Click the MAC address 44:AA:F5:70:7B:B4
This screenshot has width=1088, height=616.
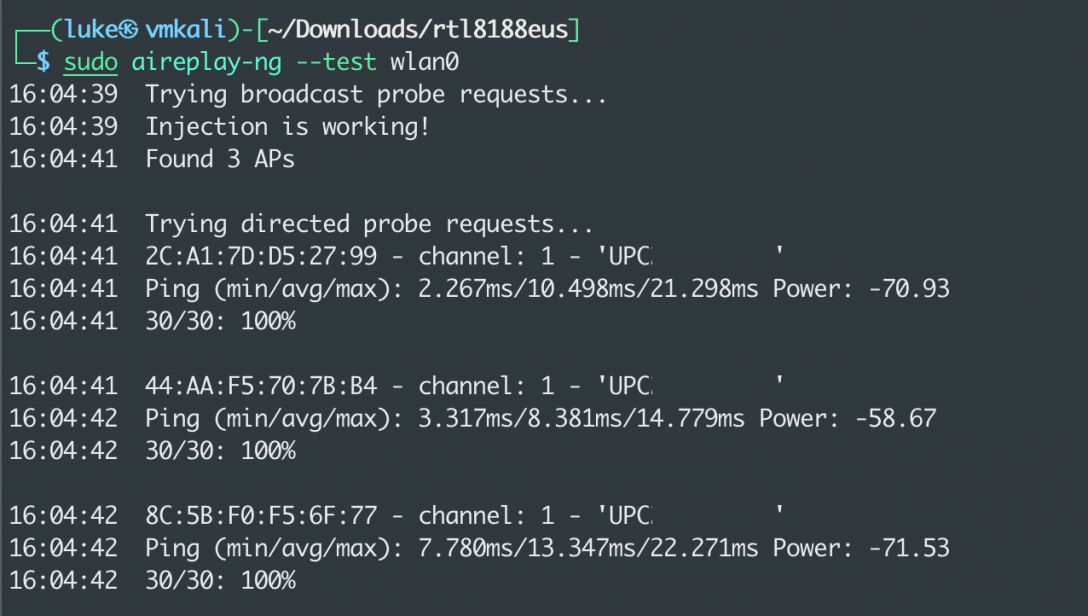[261, 385]
